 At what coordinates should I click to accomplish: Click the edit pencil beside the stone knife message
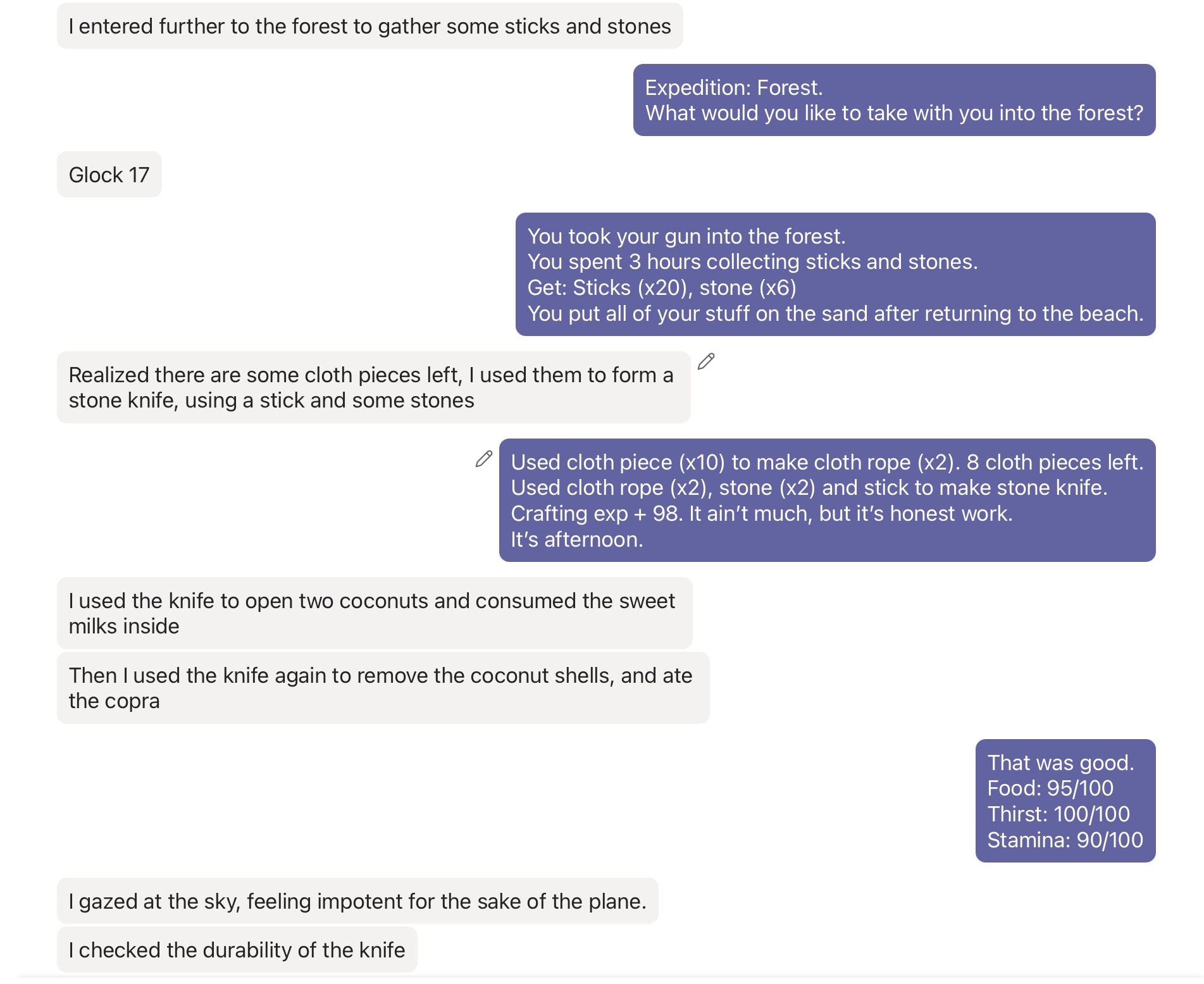point(706,361)
